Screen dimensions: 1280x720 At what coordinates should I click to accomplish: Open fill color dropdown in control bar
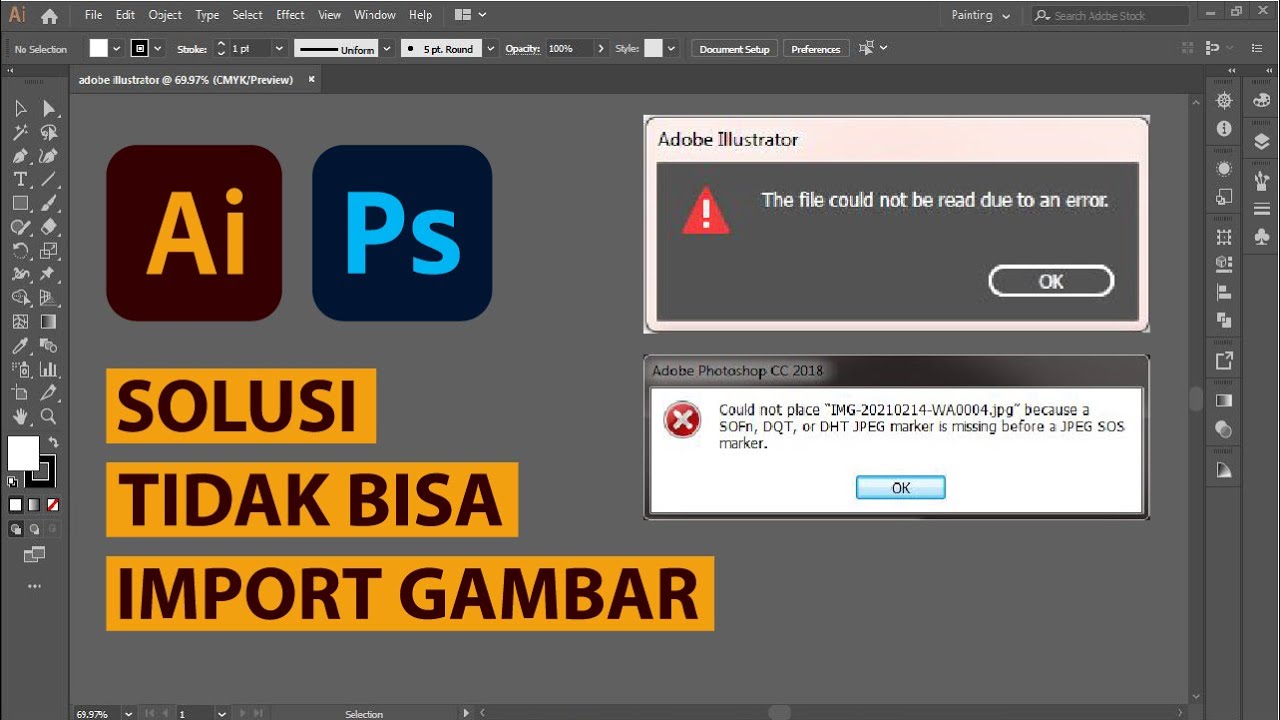pyautogui.click(x=117, y=49)
